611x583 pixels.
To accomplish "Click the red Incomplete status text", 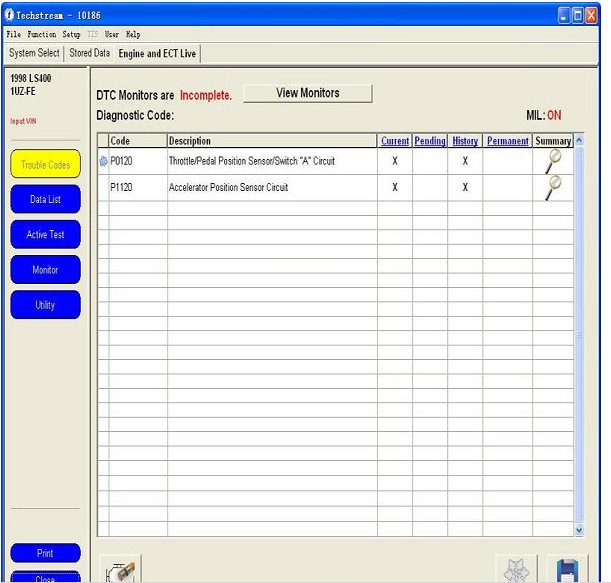I will click(x=206, y=95).
